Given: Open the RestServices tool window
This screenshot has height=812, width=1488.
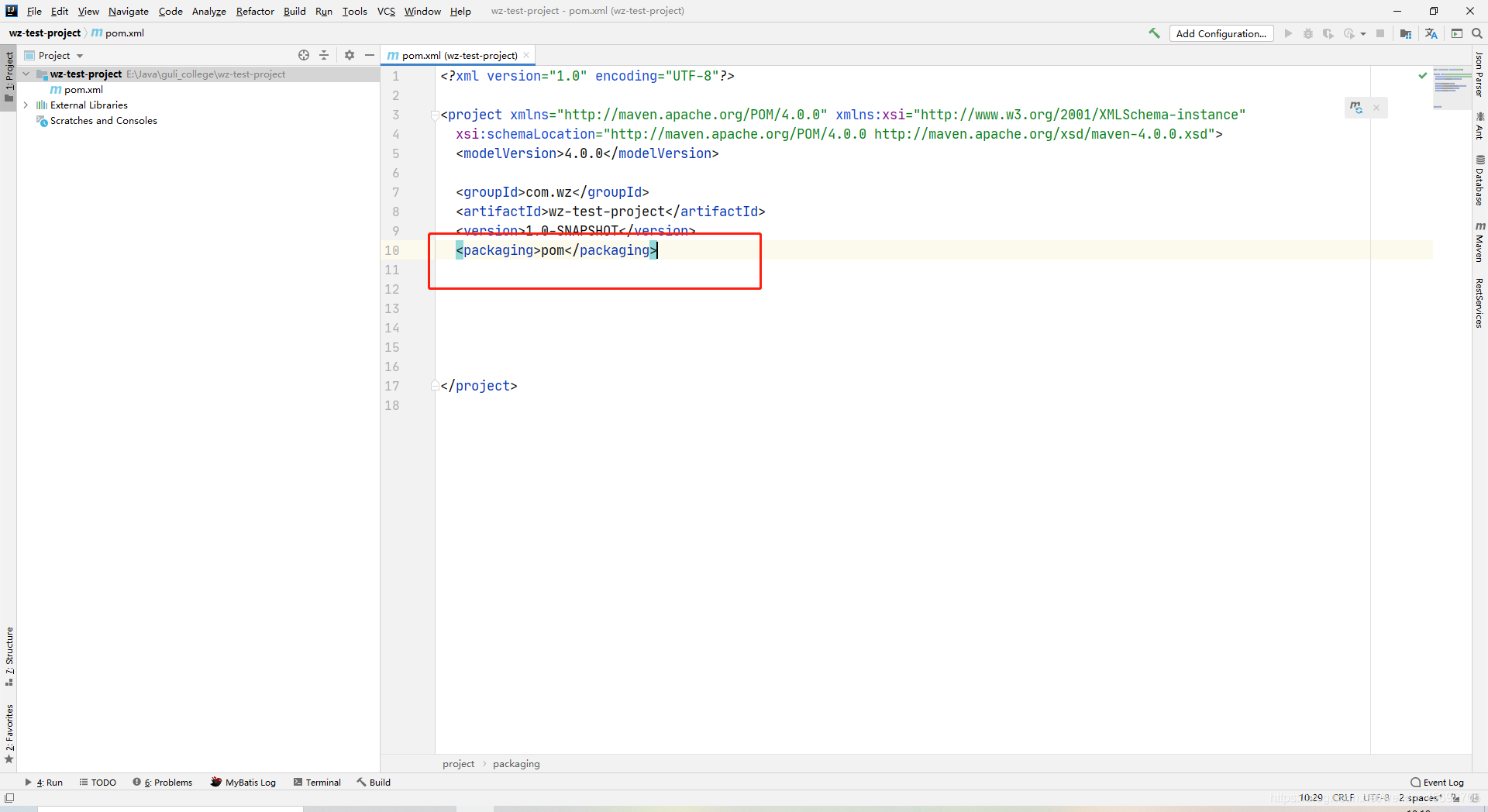Looking at the screenshot, I should click(x=1479, y=303).
